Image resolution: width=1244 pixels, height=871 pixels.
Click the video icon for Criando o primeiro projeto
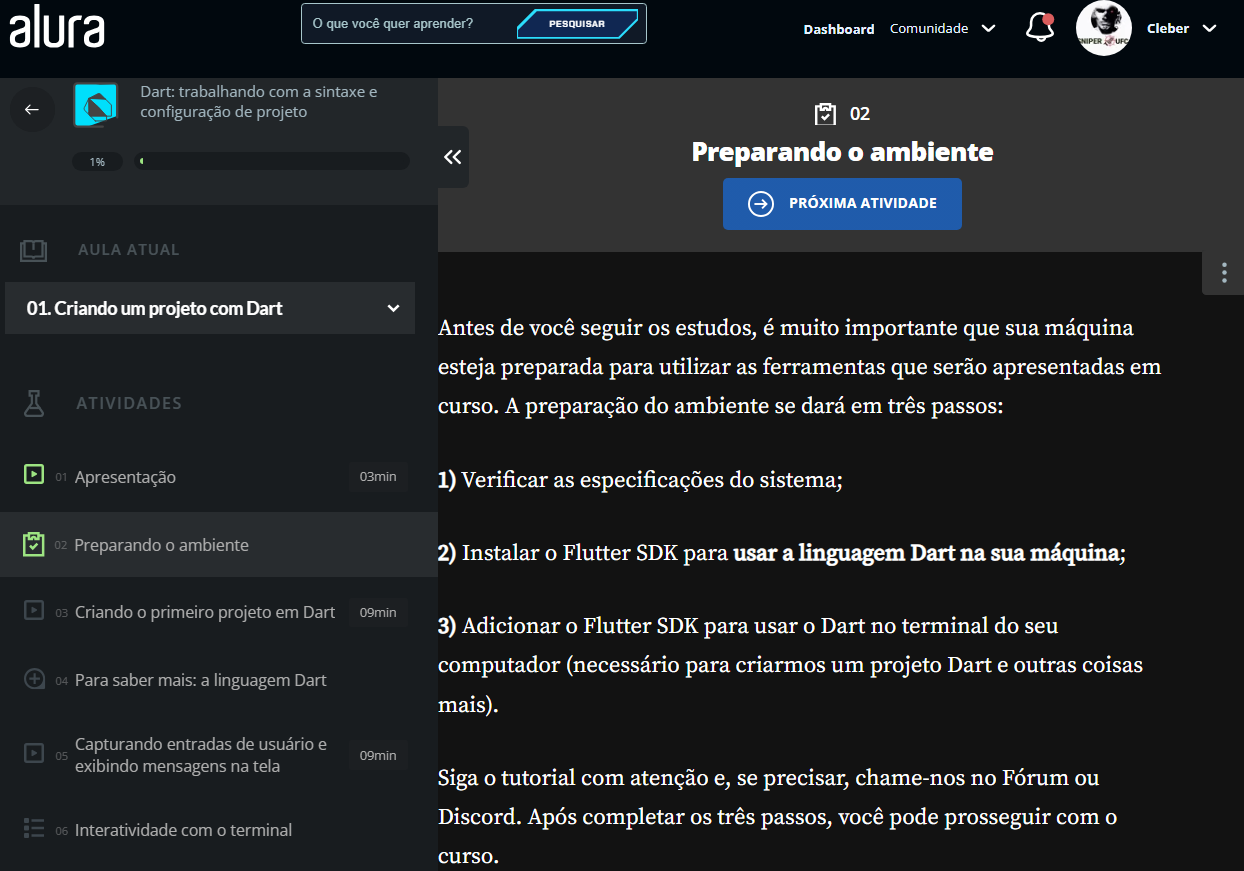coord(34,609)
